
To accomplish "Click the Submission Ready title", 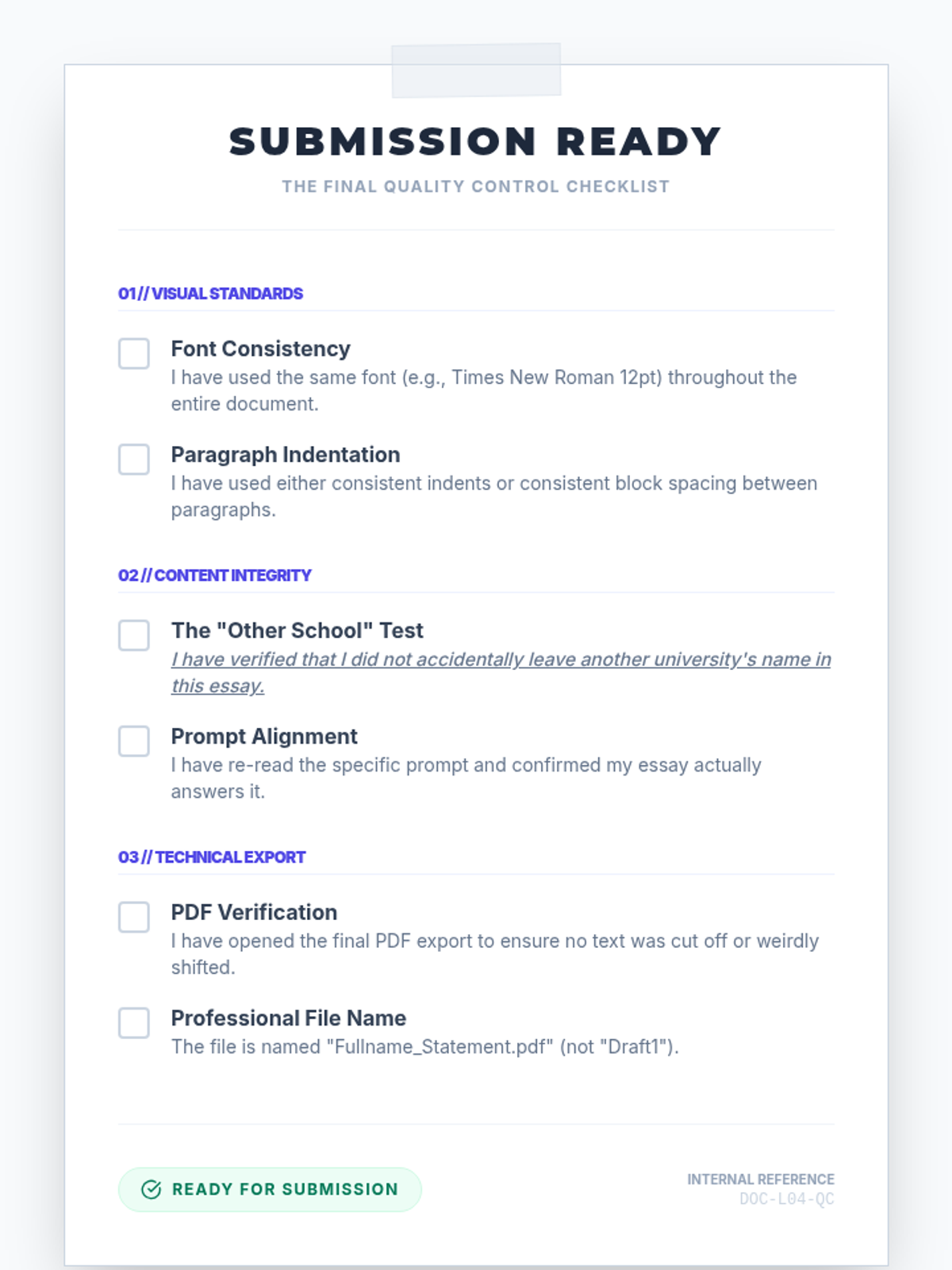I will click(x=475, y=142).
